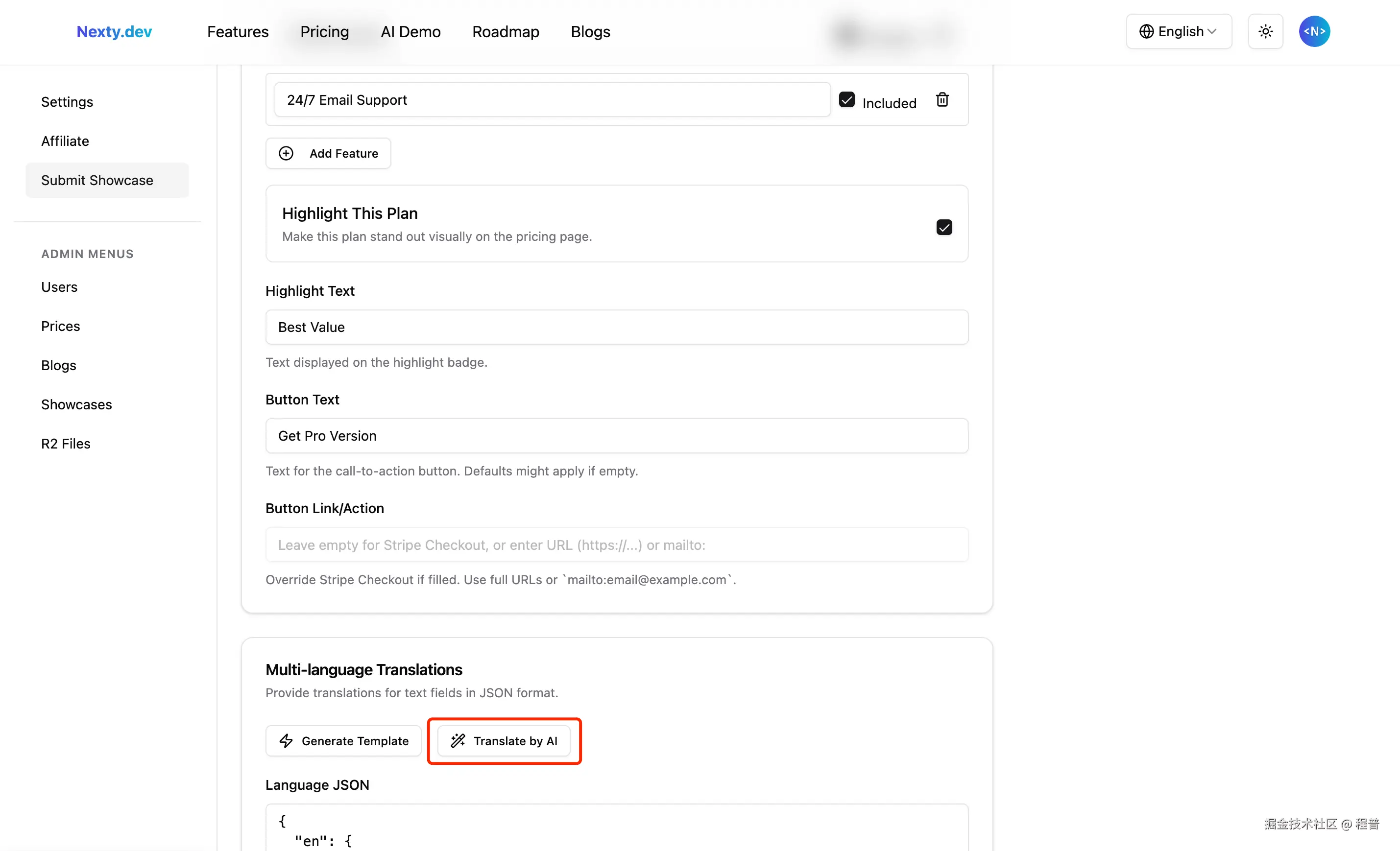Click the Button Link/Action input field
This screenshot has width=1400, height=851.
coord(616,545)
